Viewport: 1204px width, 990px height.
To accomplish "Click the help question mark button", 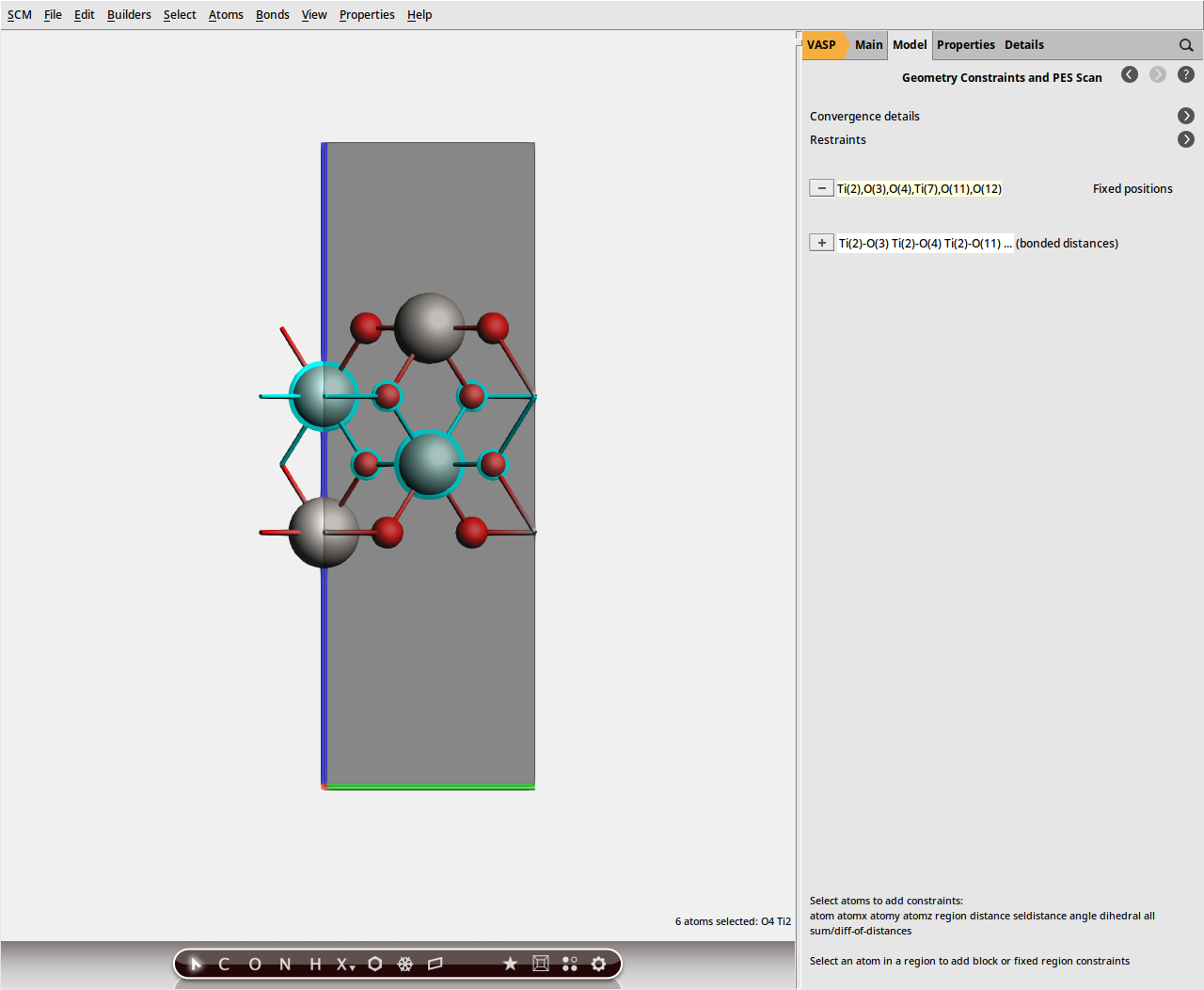I will (1186, 73).
